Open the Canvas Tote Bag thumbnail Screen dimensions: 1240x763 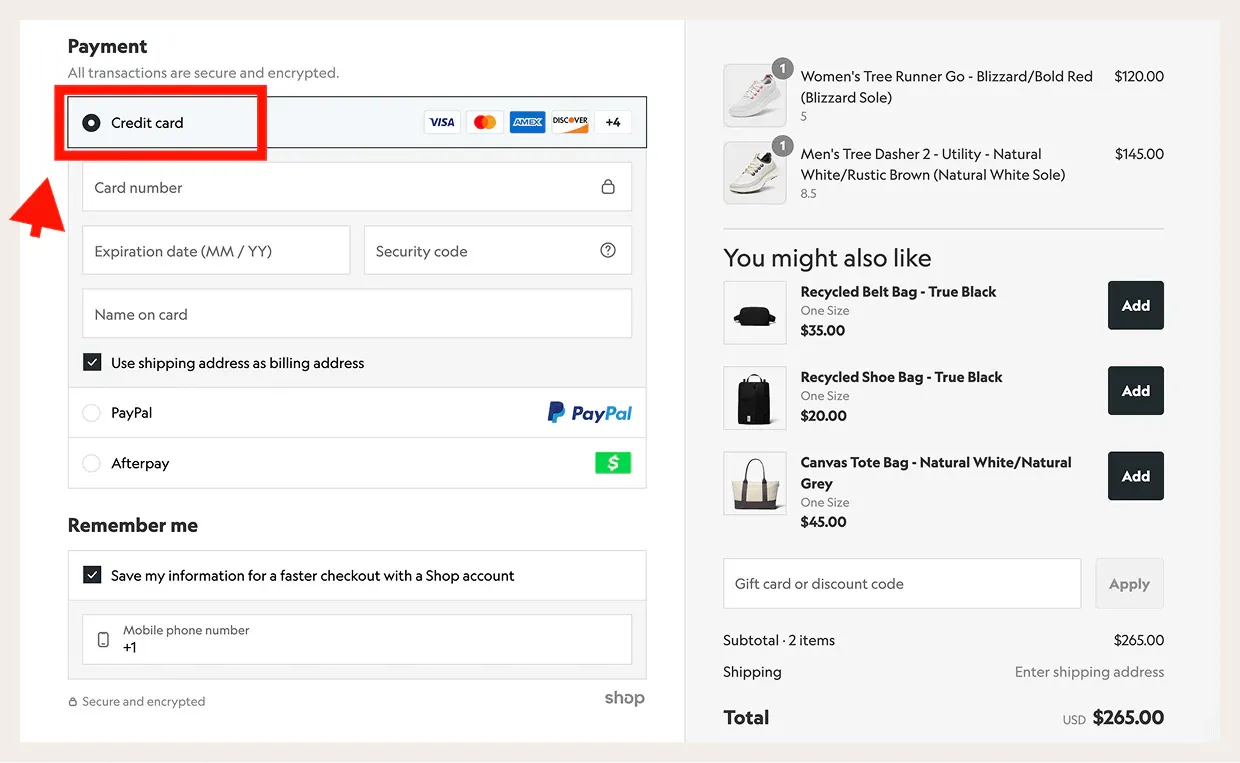click(x=755, y=483)
